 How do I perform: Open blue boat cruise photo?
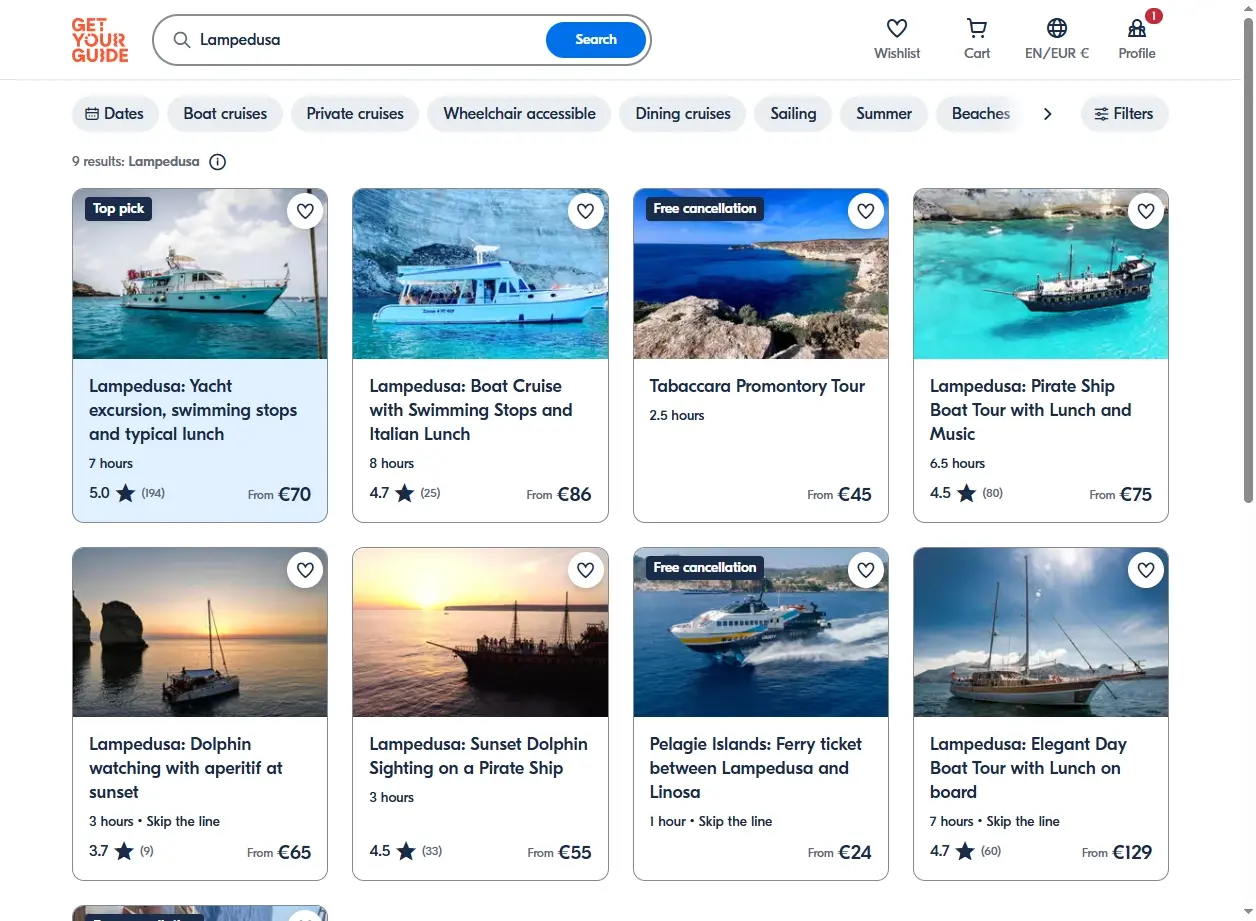click(x=480, y=274)
